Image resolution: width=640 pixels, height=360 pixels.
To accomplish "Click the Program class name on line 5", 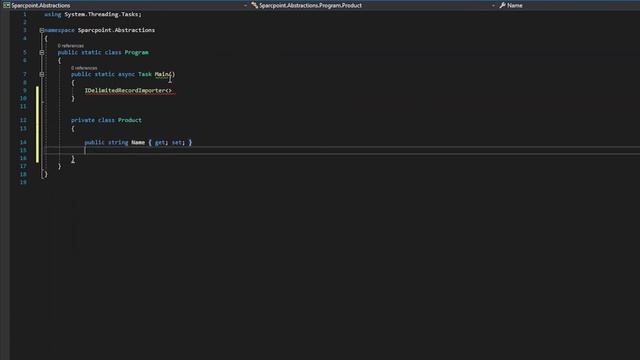I will [x=137, y=52].
